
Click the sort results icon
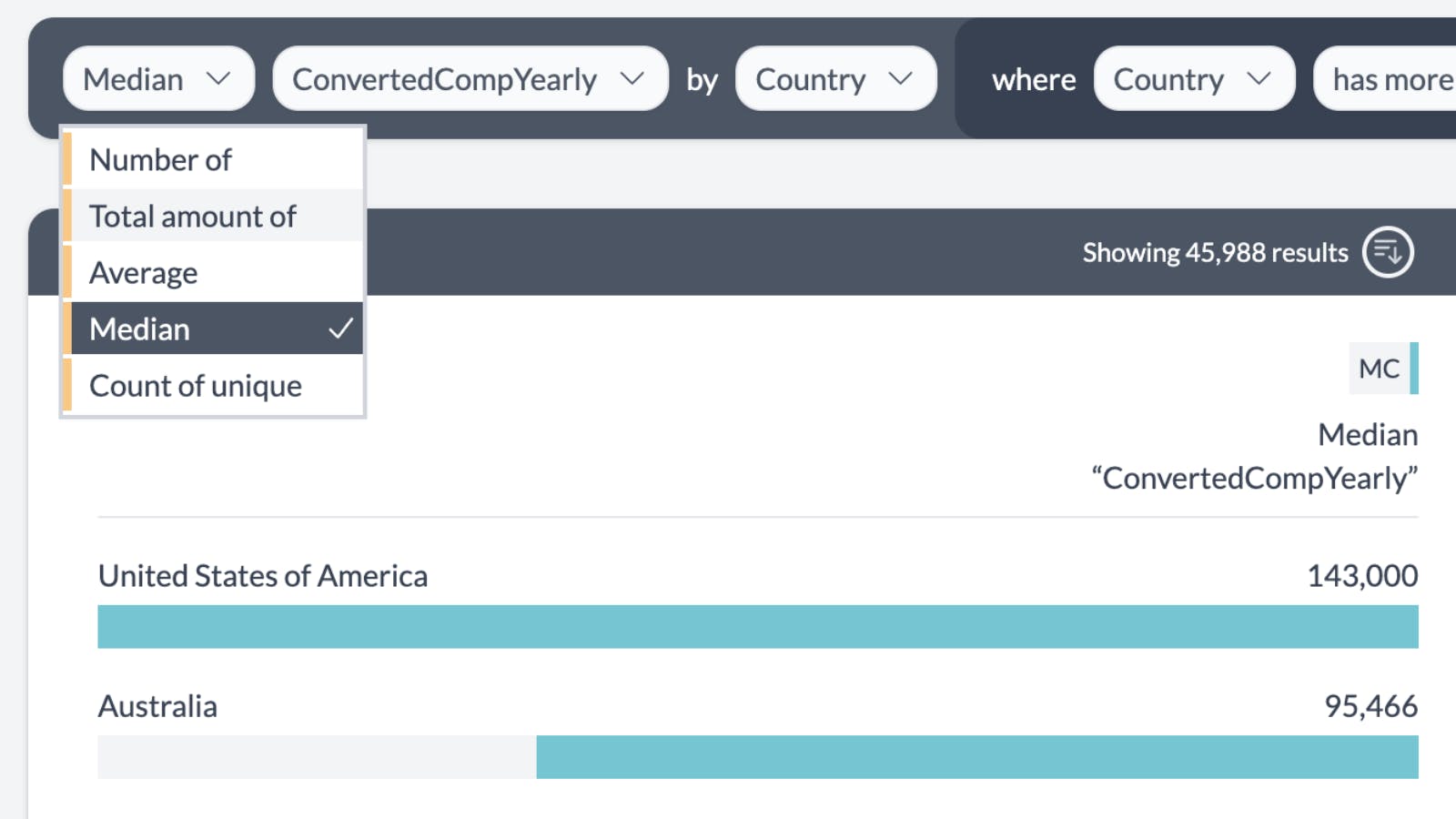[1387, 252]
